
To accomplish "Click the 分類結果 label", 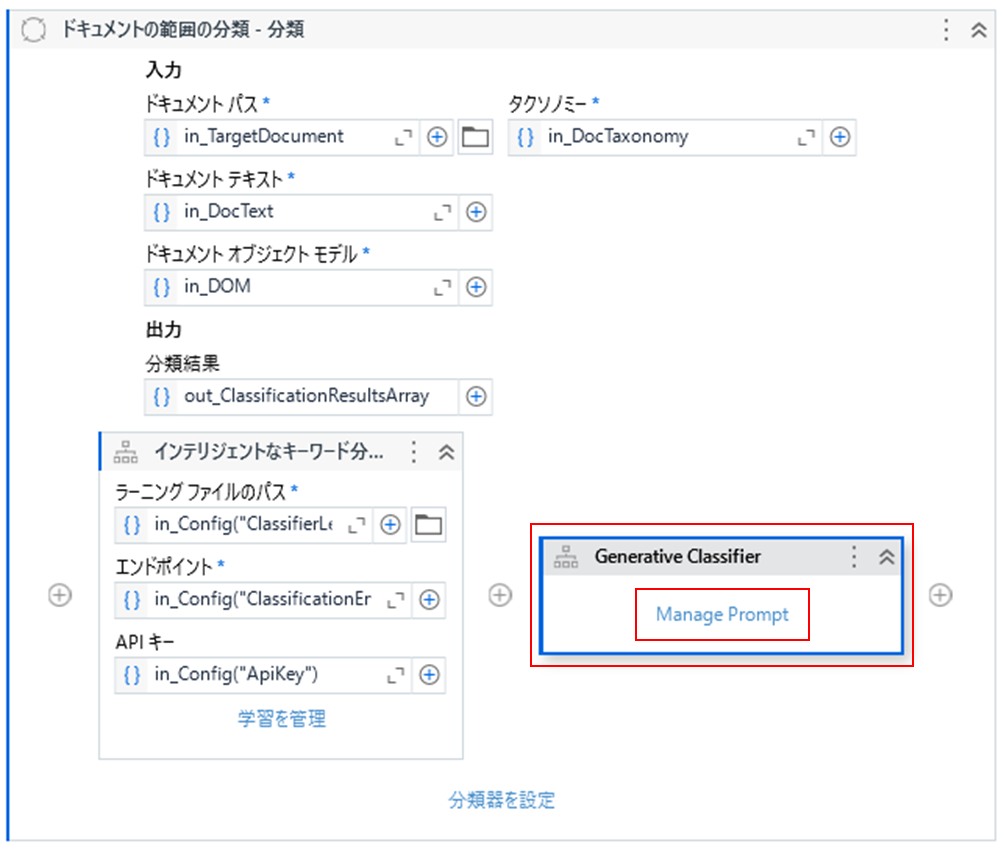I will click(x=182, y=364).
